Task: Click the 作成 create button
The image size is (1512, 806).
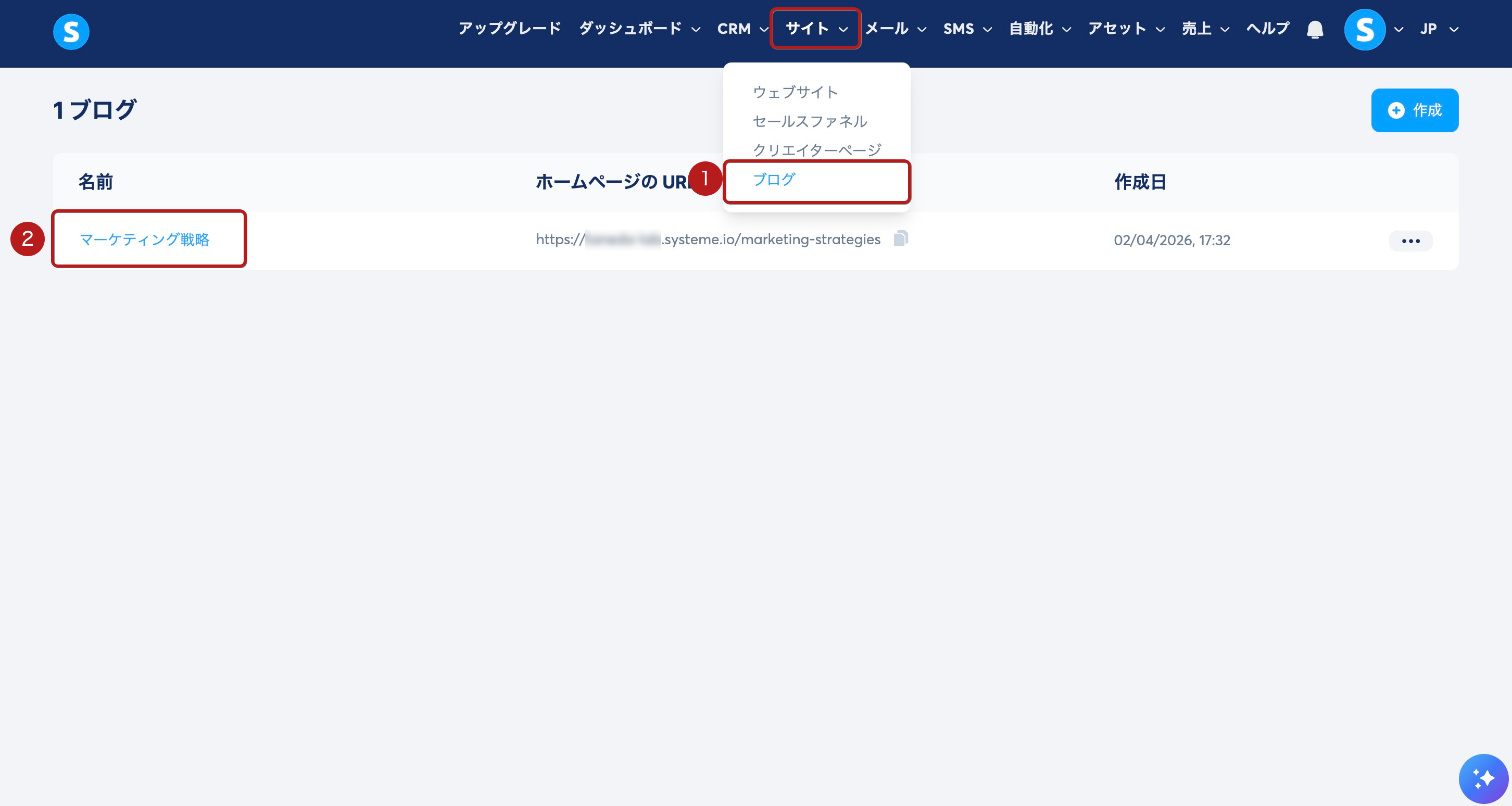Action: (1414, 110)
